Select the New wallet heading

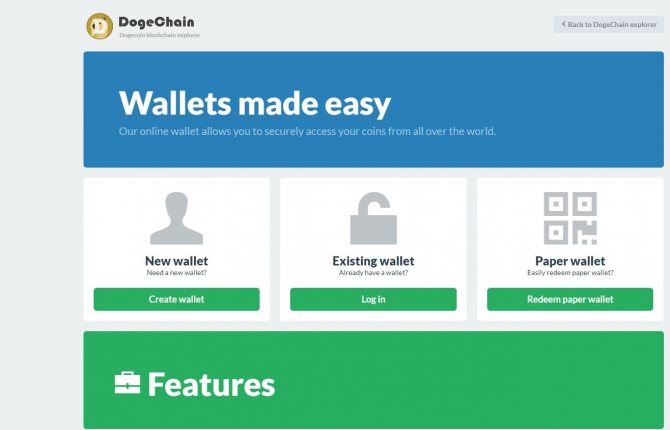[176, 261]
